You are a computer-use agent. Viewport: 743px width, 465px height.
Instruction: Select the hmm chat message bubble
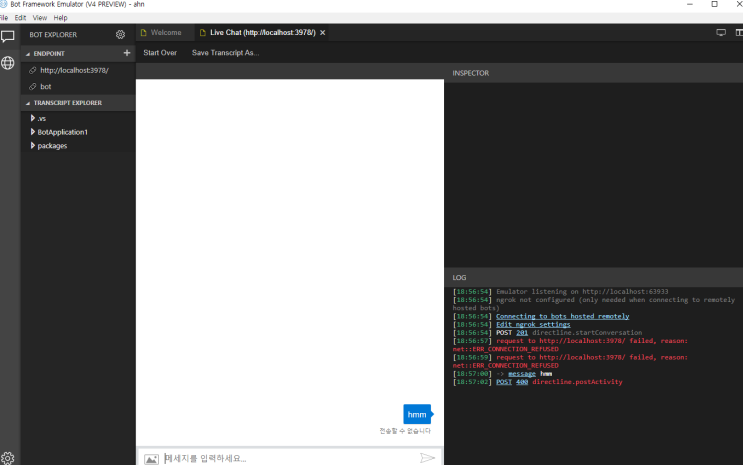417,414
